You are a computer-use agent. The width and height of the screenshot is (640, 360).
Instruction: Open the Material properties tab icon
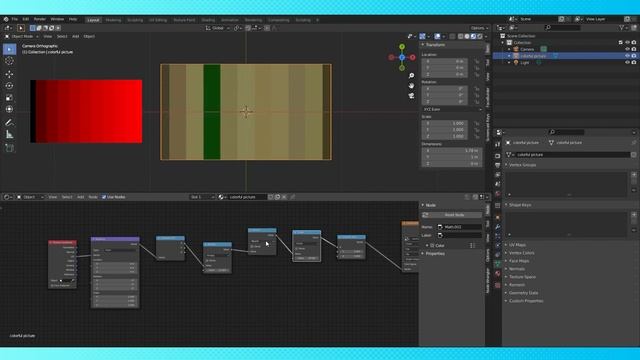(x=498, y=273)
